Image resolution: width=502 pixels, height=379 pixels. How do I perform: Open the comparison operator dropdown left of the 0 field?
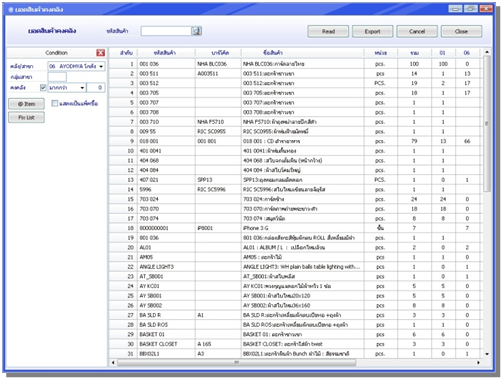tap(67, 88)
